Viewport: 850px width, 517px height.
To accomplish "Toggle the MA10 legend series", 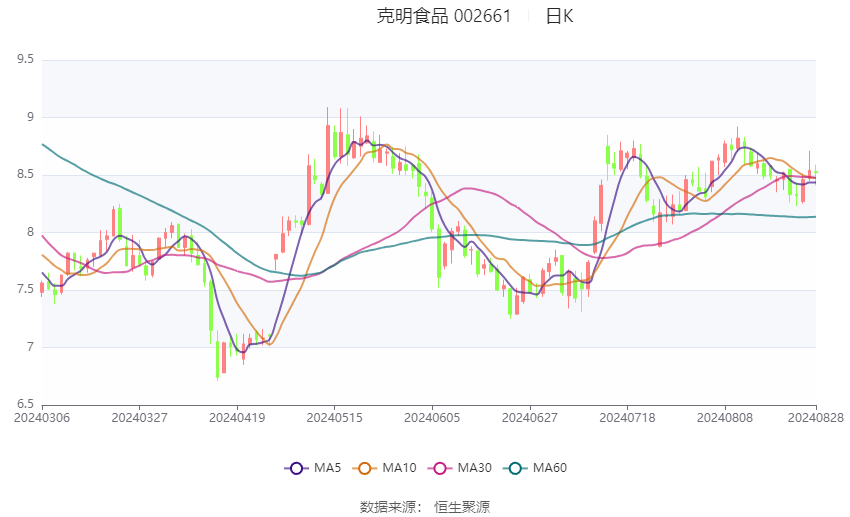I will pyautogui.click(x=384, y=468).
